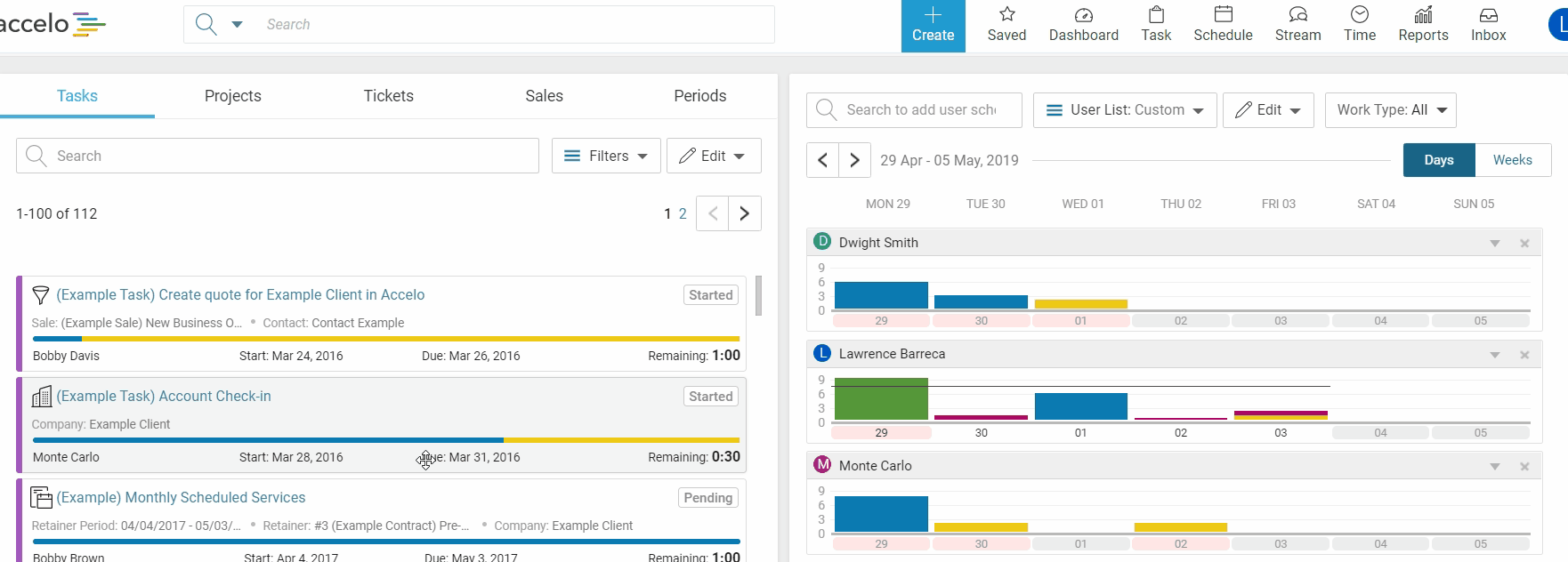
Task: Click Lawrence Barreca's green Monday 29 bar
Action: pos(880,399)
